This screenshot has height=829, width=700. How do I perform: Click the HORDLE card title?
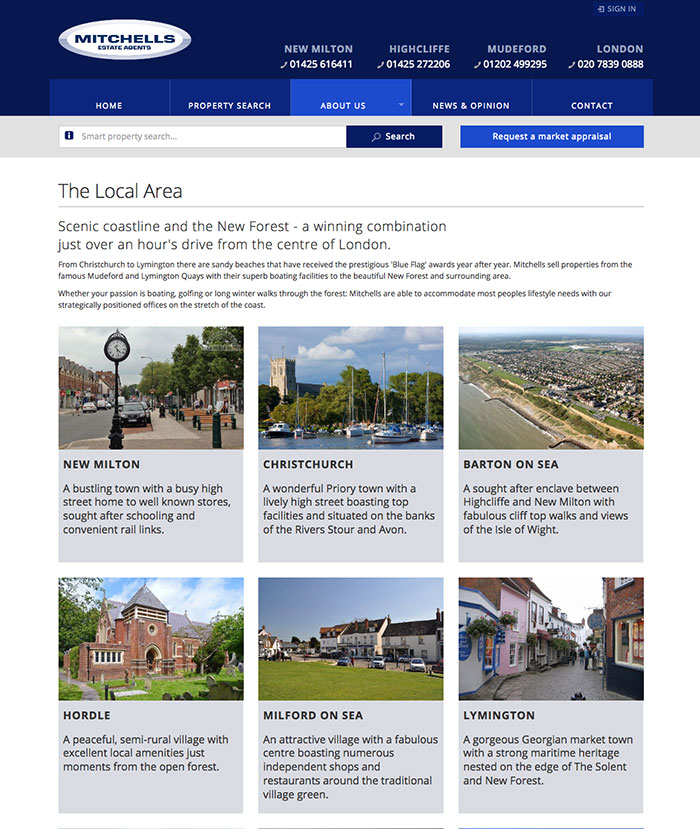[x=87, y=715]
